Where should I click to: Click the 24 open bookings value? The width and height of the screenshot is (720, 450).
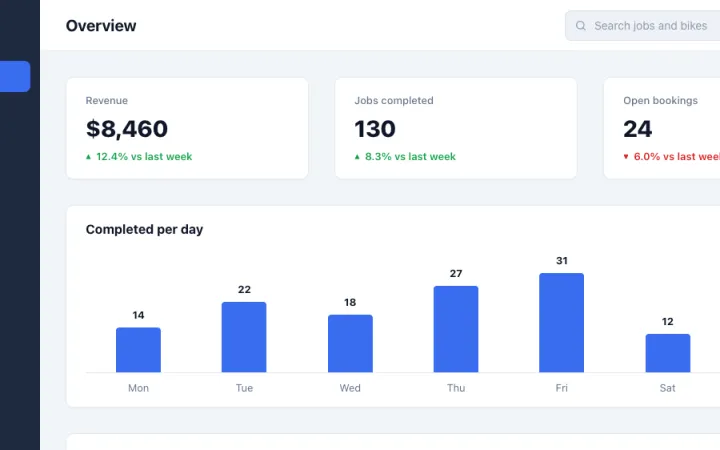[x=637, y=129]
